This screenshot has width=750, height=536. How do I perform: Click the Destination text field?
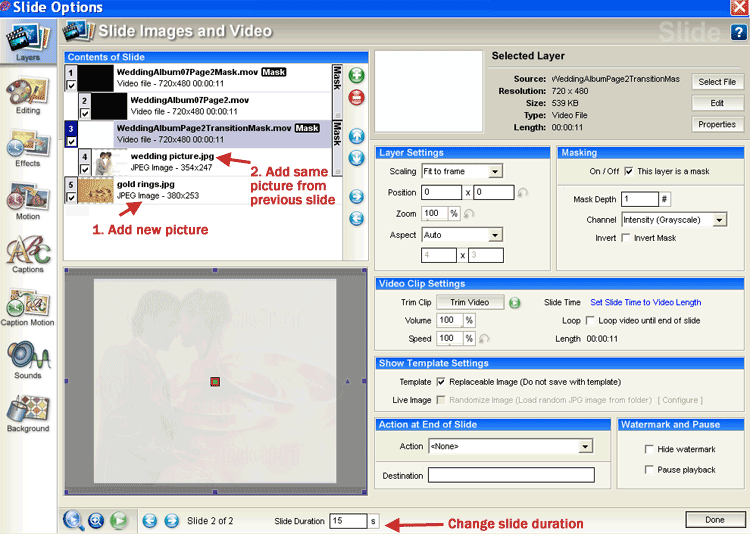pos(511,475)
